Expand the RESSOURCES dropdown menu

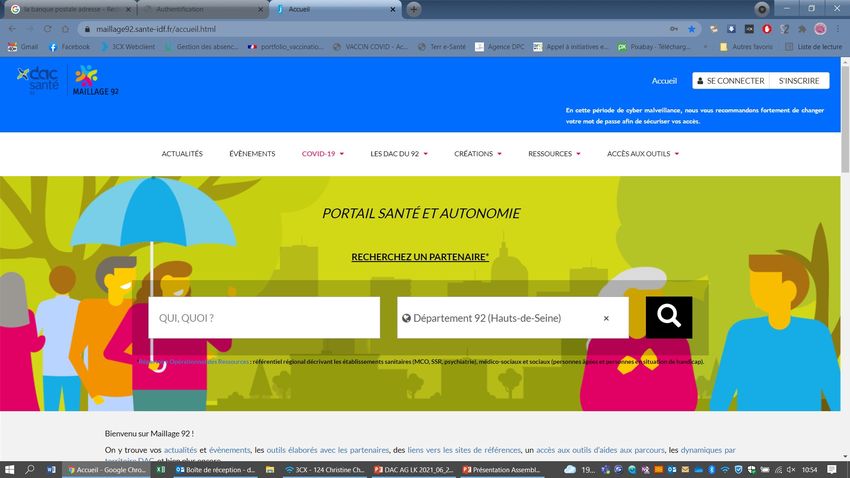point(554,154)
